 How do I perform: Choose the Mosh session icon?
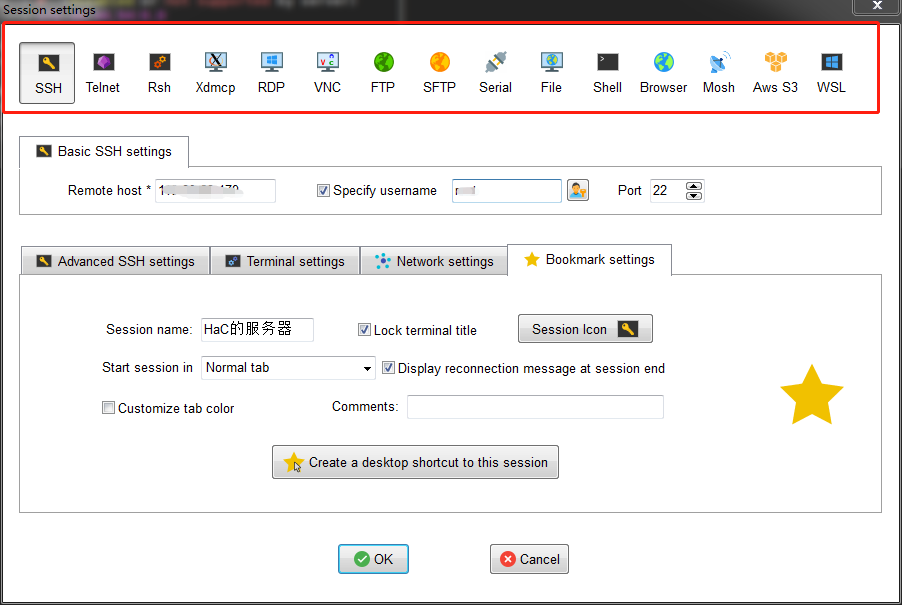click(x=719, y=73)
